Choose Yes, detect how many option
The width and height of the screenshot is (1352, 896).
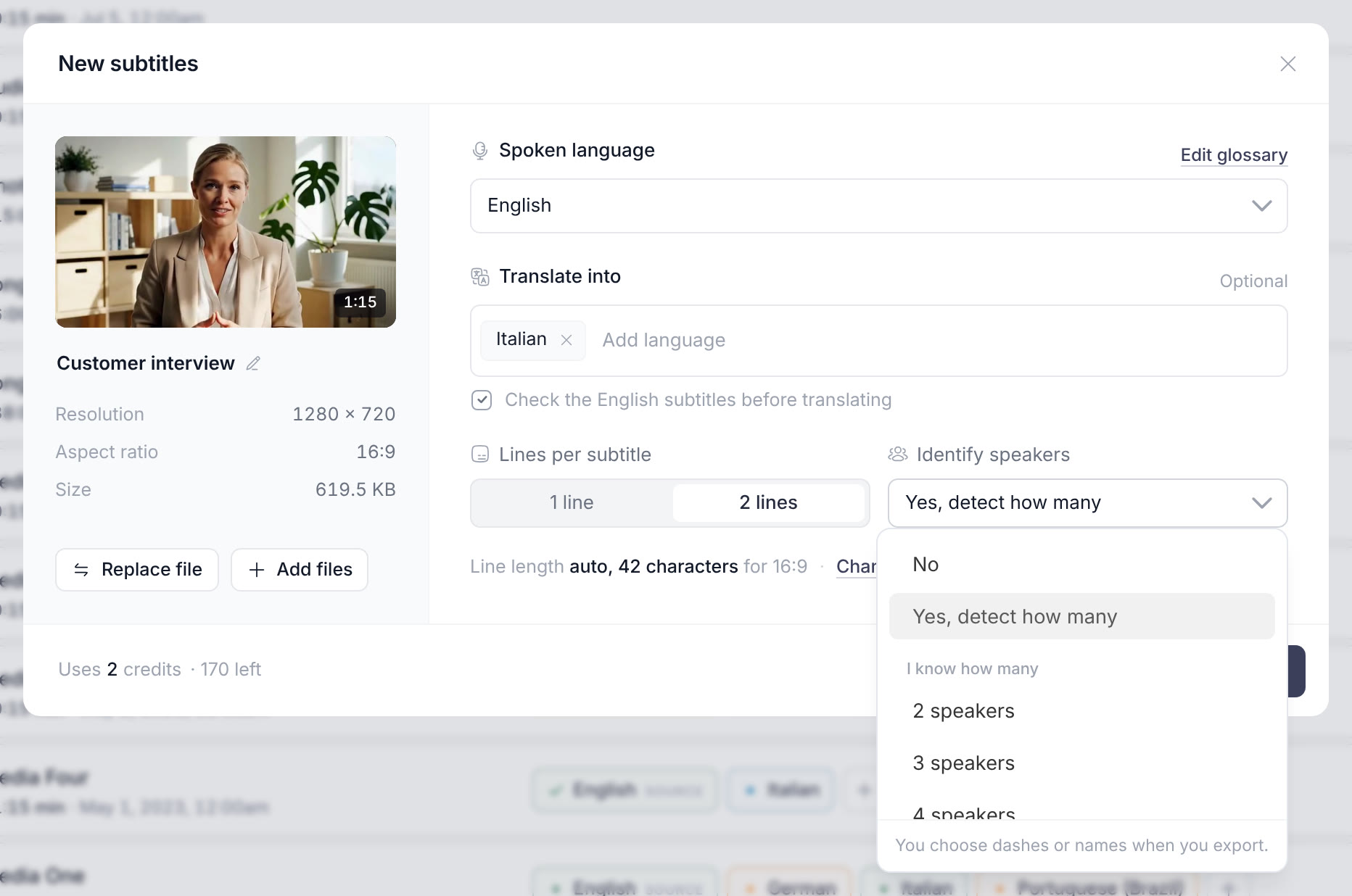pos(1081,616)
